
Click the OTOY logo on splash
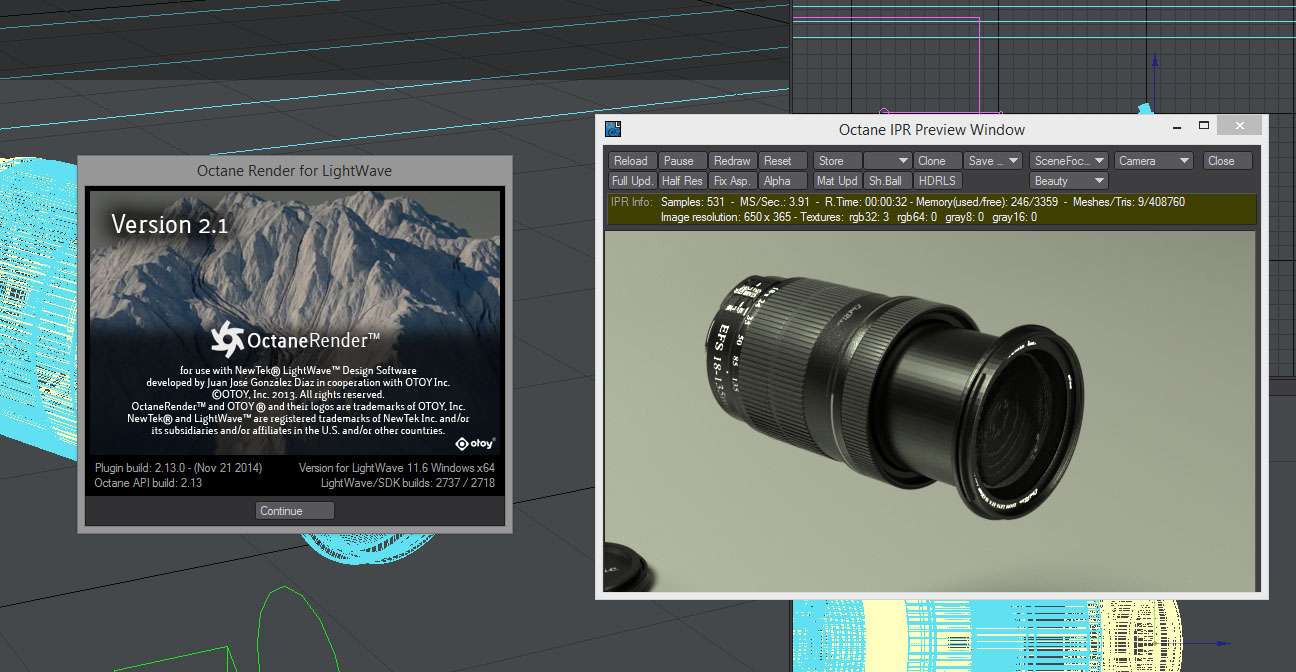pyautogui.click(x=475, y=443)
